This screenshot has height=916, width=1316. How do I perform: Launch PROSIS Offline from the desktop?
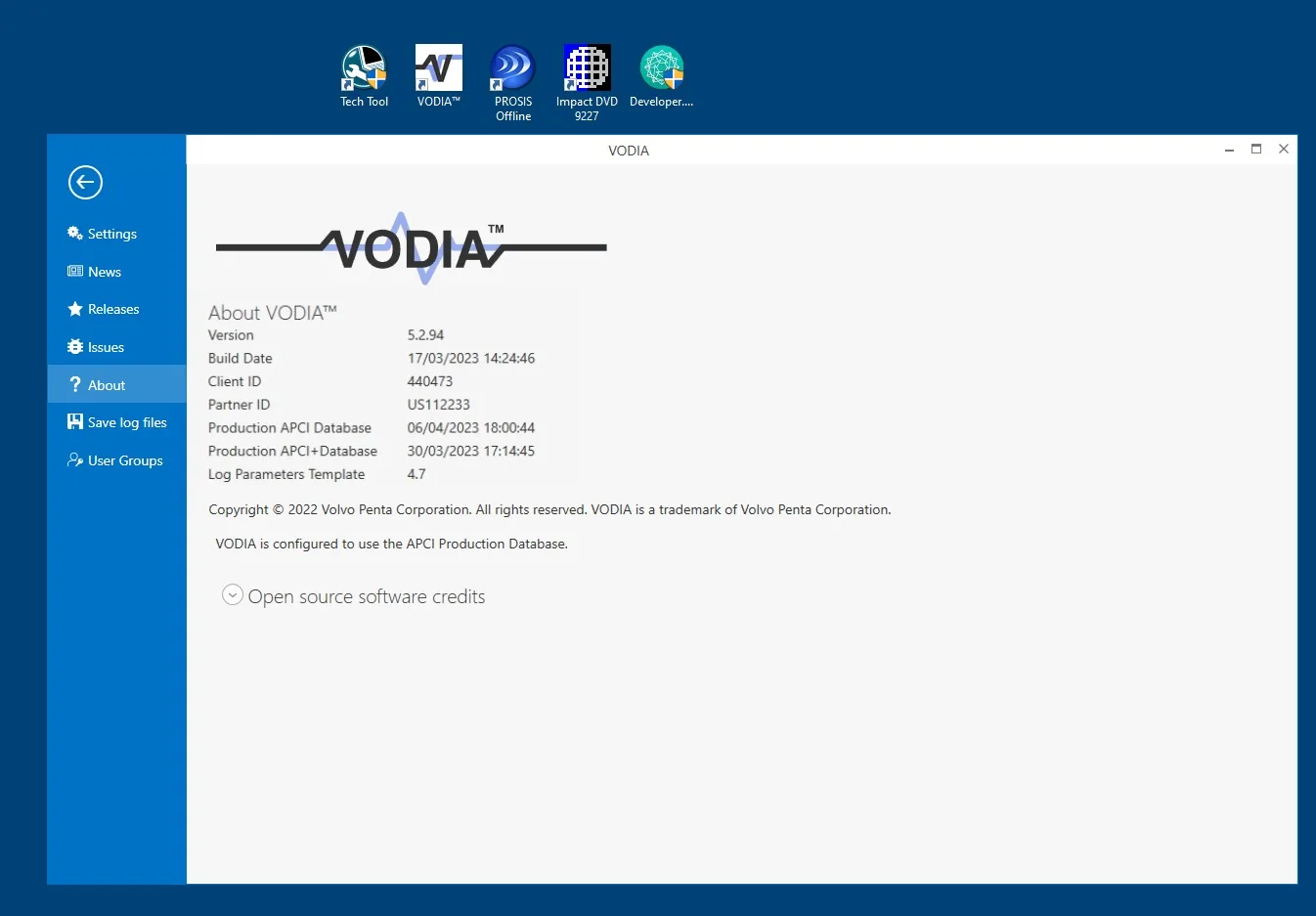pyautogui.click(x=512, y=68)
